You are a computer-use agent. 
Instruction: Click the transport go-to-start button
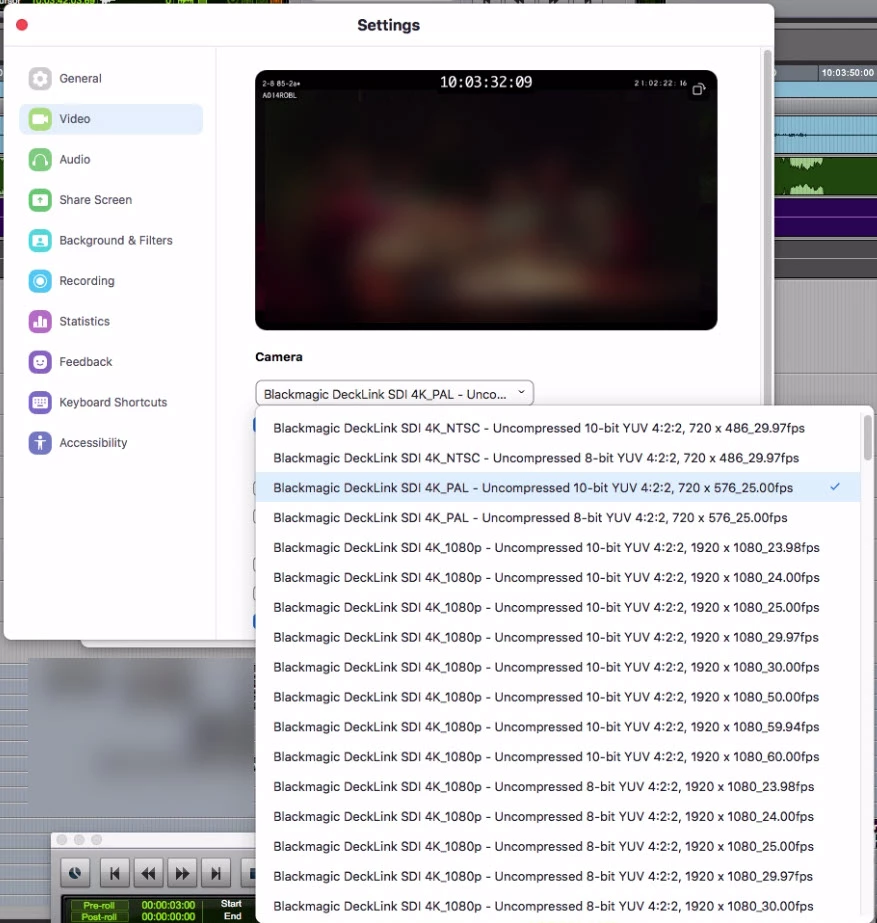tap(115, 873)
